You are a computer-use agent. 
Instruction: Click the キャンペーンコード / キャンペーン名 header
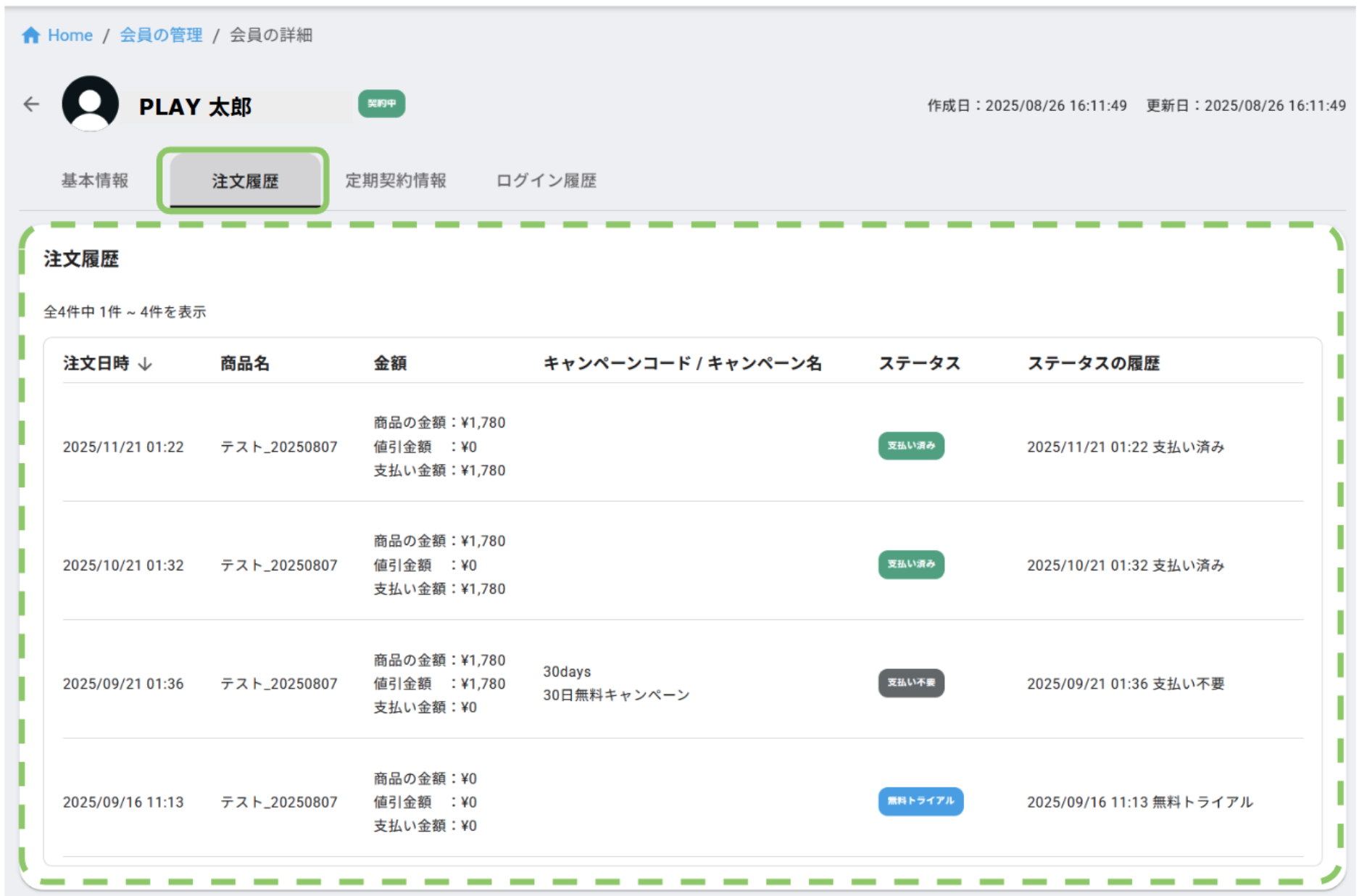683,363
